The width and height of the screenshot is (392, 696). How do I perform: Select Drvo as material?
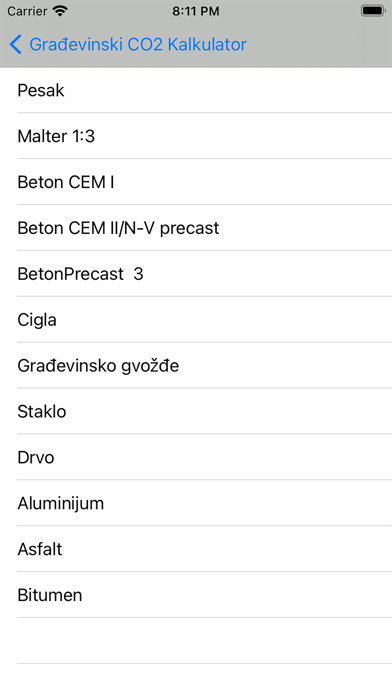coord(196,457)
